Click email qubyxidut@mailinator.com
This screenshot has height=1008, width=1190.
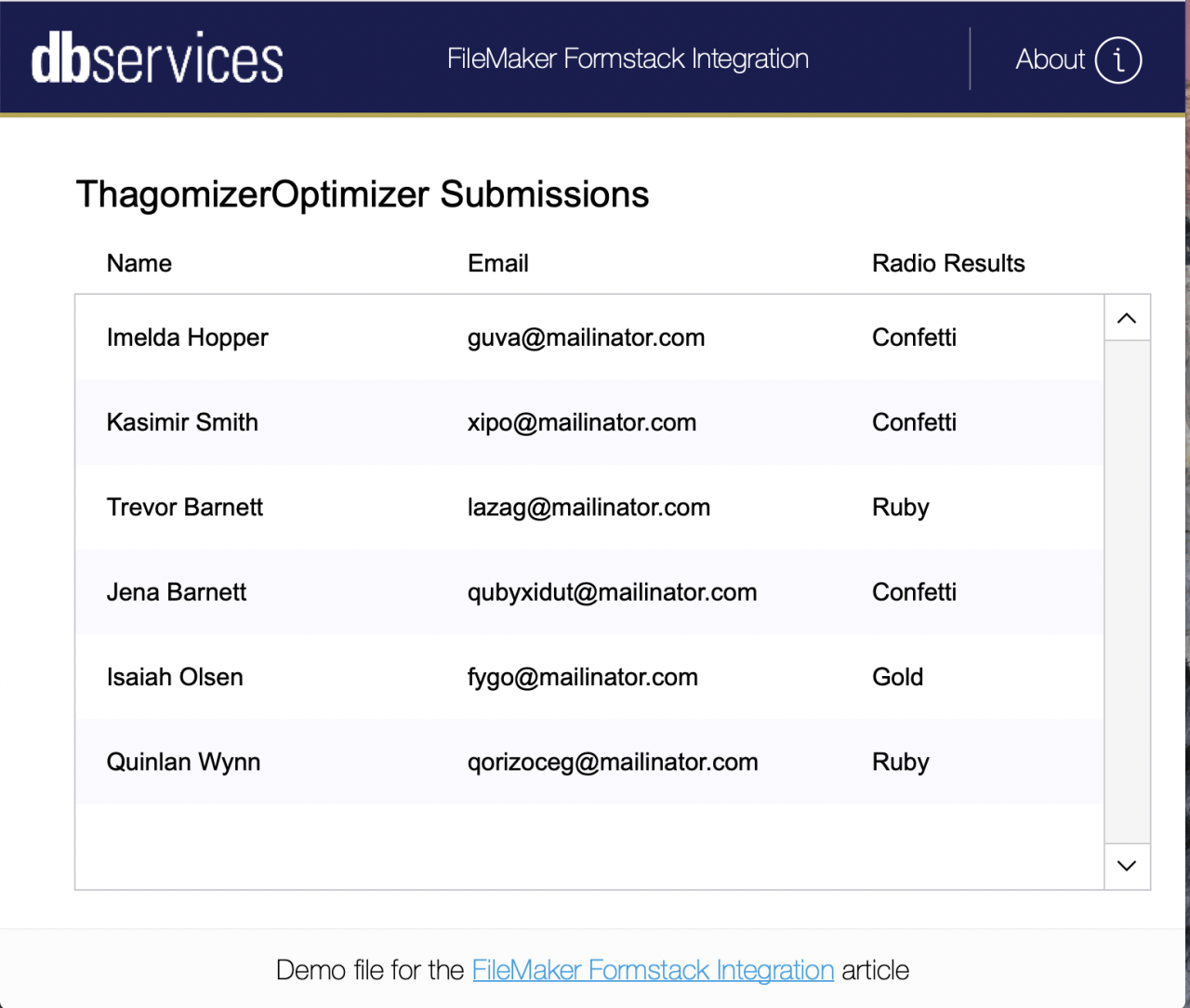612,592
